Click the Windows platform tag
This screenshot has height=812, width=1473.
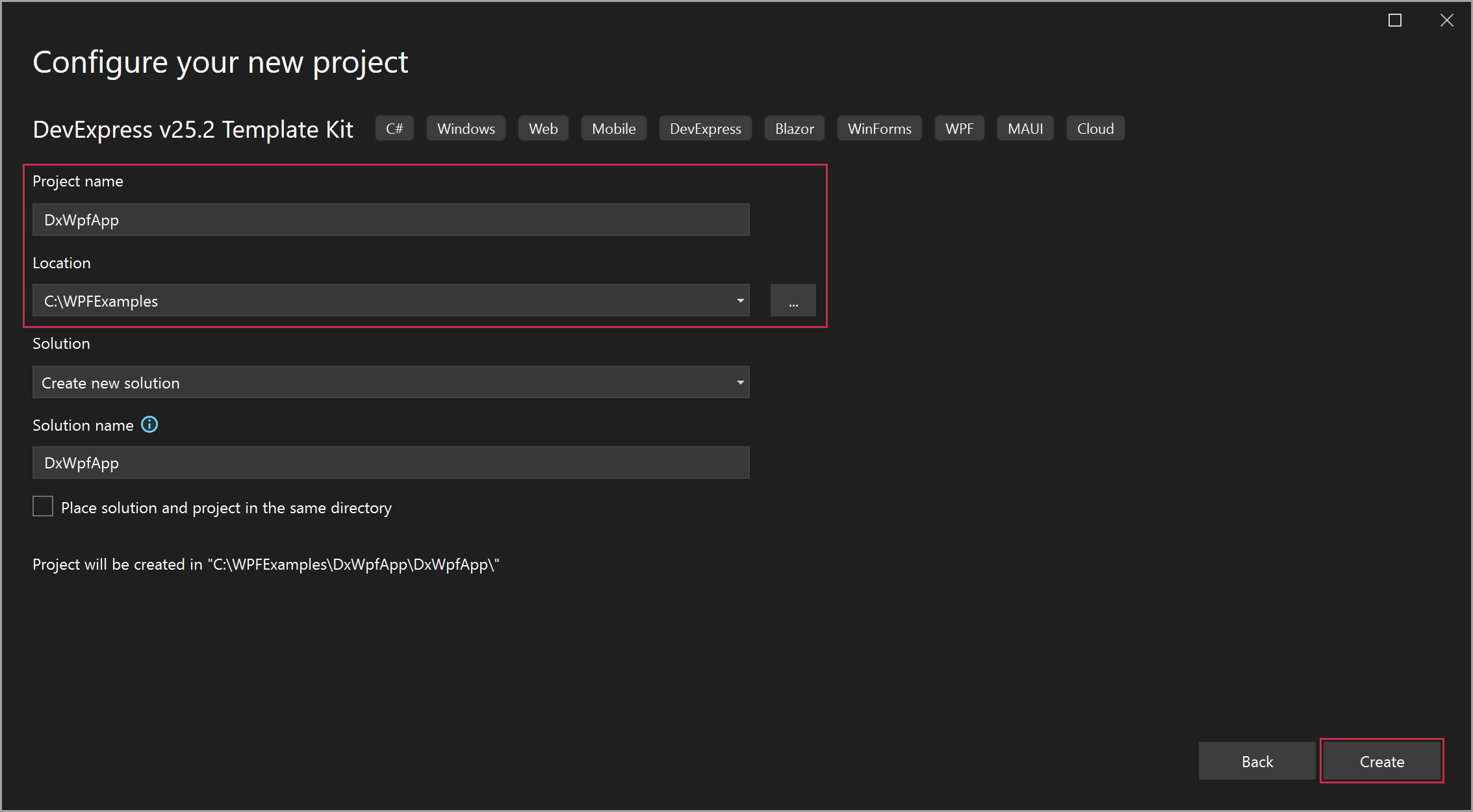[x=465, y=128]
